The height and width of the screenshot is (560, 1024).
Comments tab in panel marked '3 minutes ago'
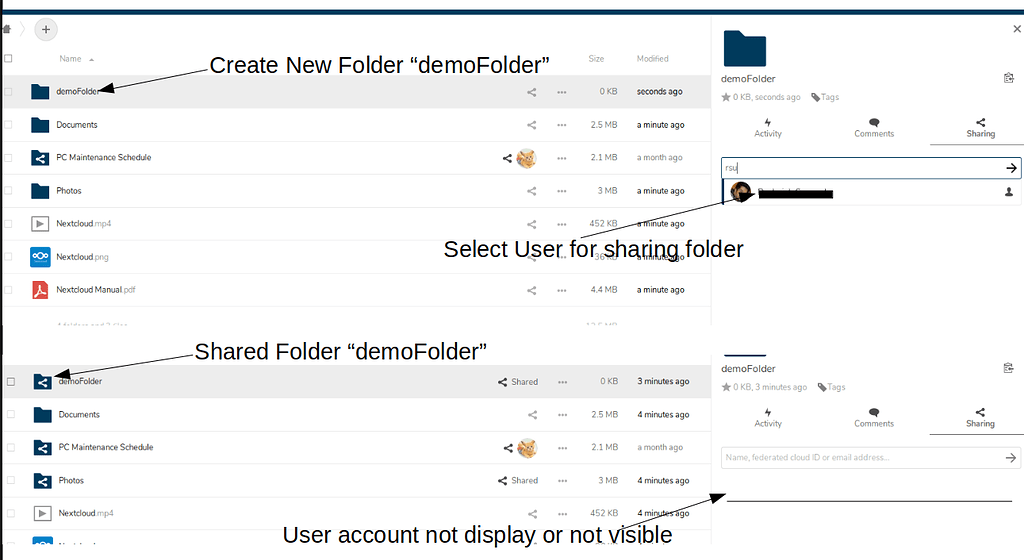874,418
